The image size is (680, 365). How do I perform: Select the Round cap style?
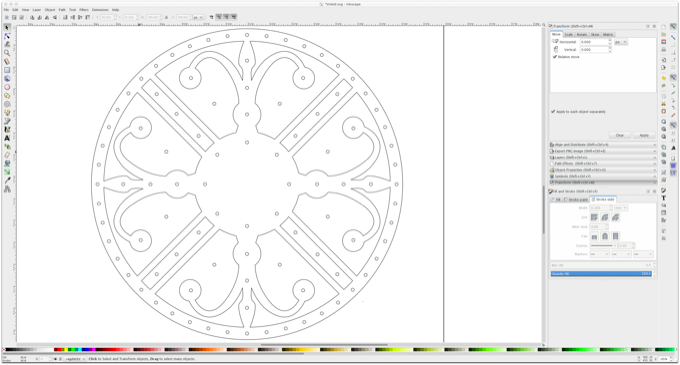tap(605, 236)
